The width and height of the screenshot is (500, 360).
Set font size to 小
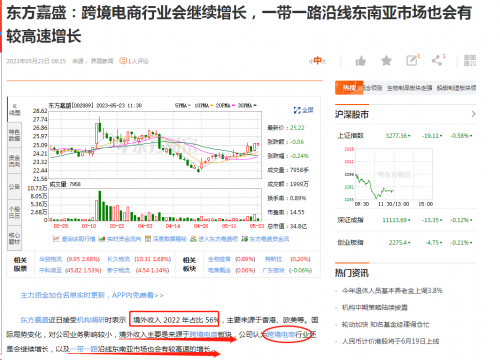(x=310, y=61)
